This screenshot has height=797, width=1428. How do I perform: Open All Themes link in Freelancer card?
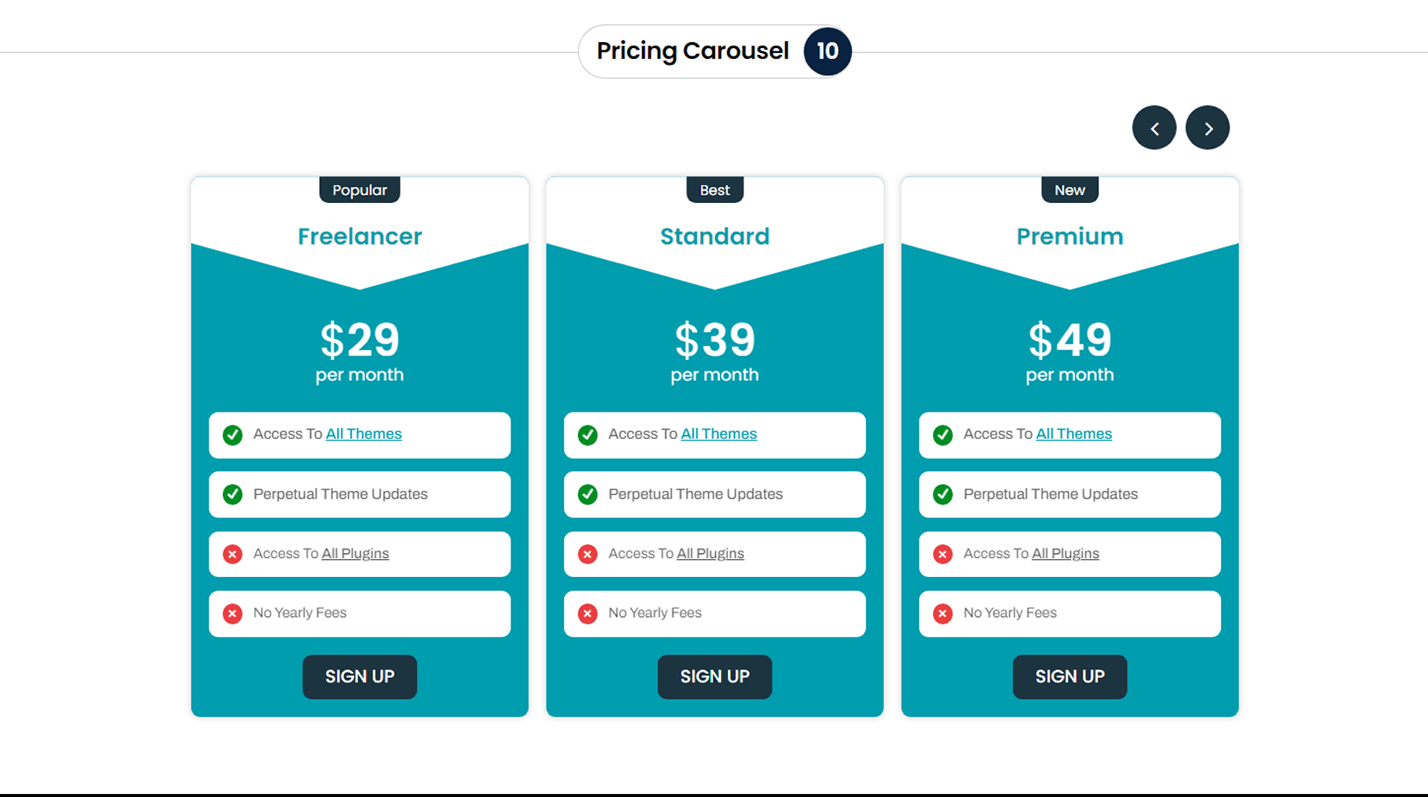click(x=364, y=434)
